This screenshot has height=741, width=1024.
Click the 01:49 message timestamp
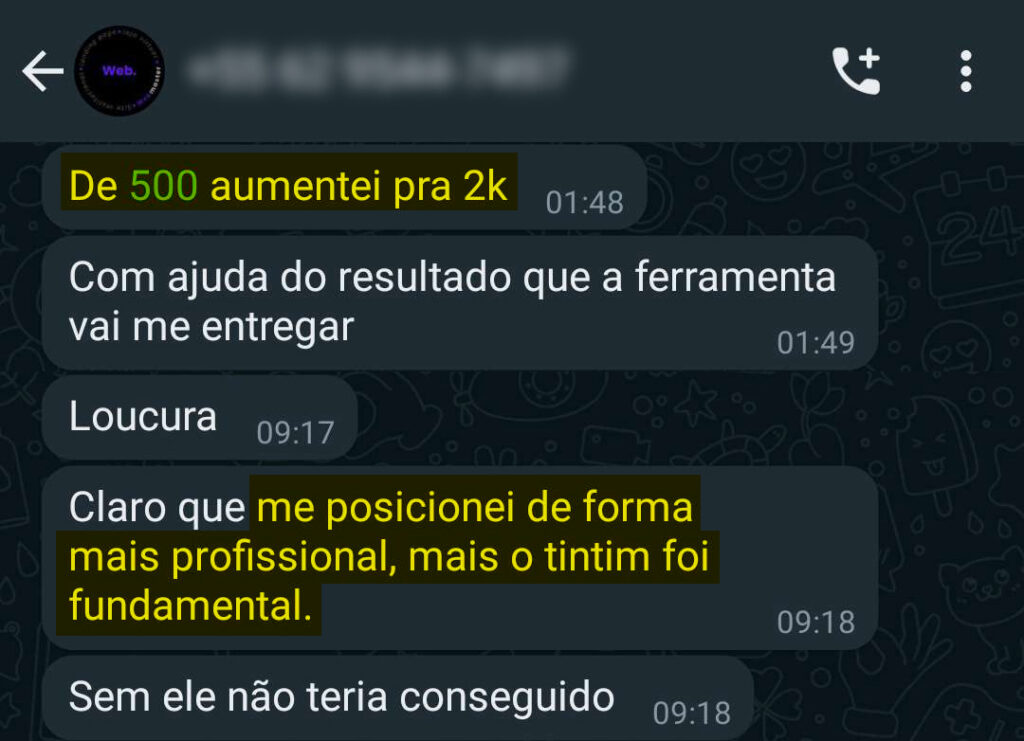tap(816, 343)
